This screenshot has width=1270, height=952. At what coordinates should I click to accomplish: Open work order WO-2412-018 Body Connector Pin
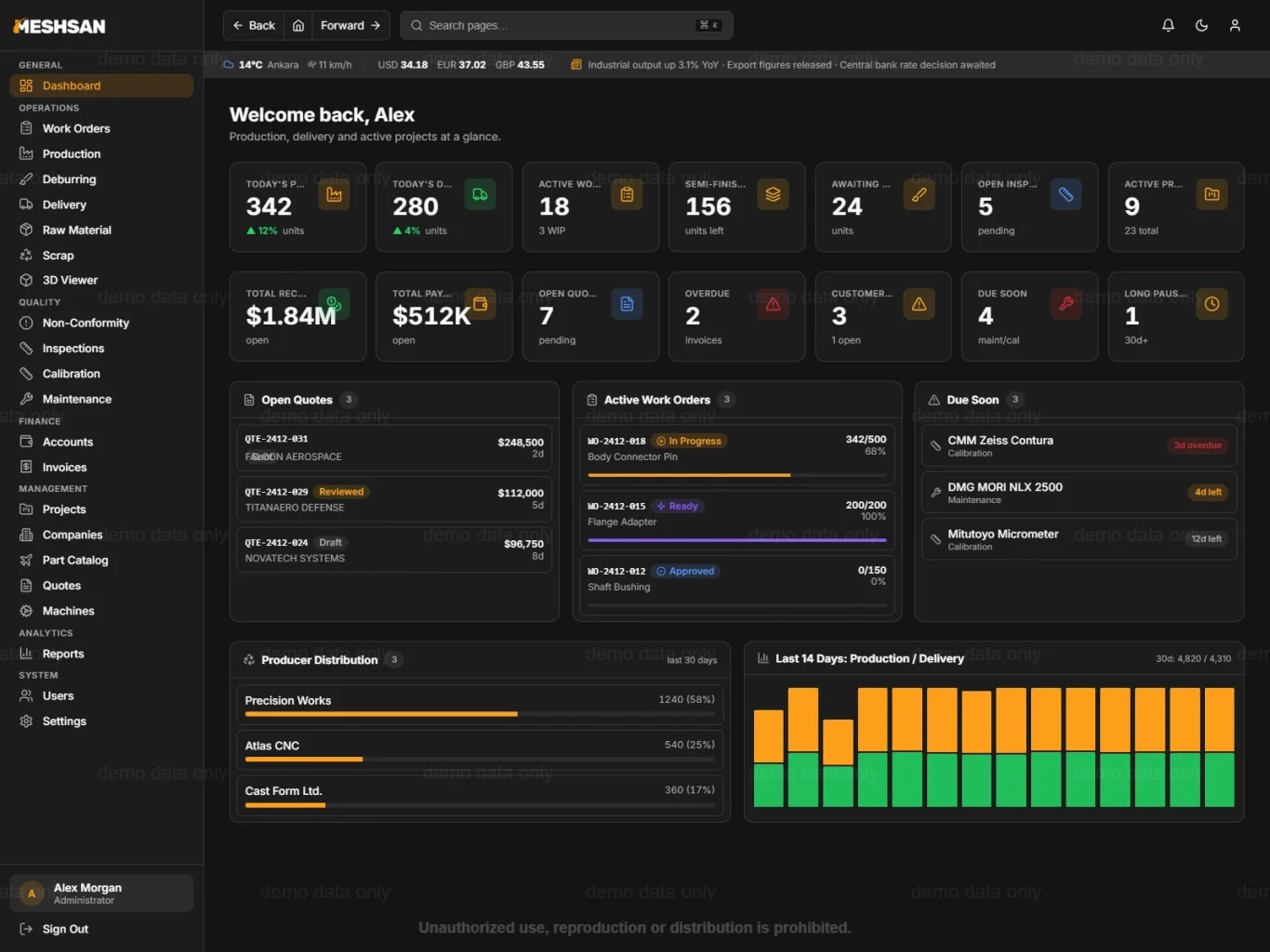[737, 455]
